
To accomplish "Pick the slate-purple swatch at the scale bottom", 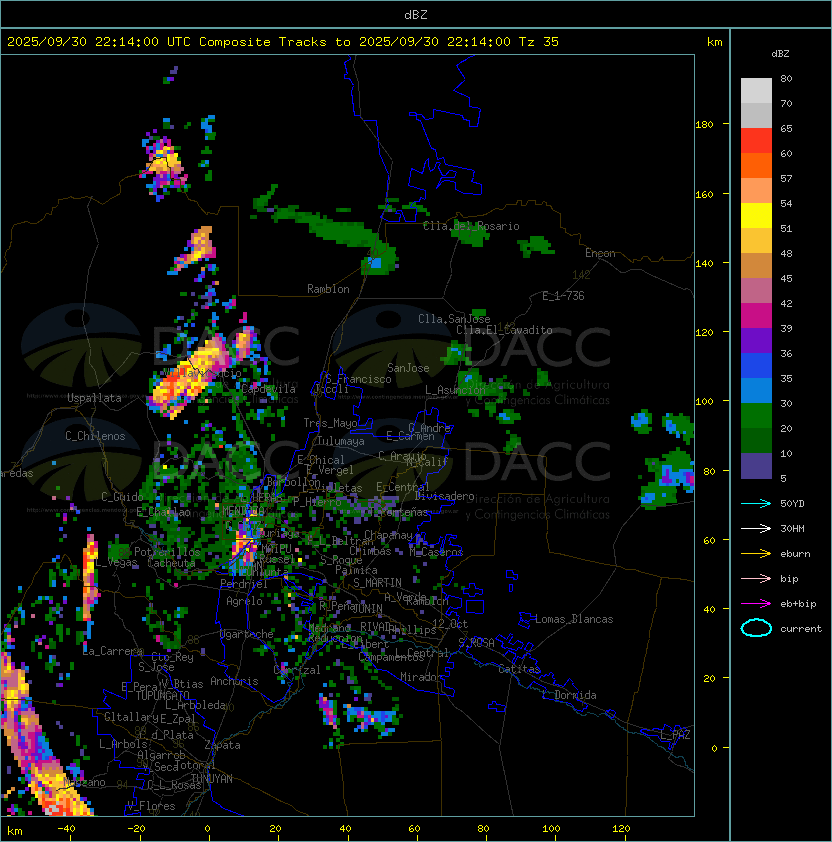I will pos(756,465).
